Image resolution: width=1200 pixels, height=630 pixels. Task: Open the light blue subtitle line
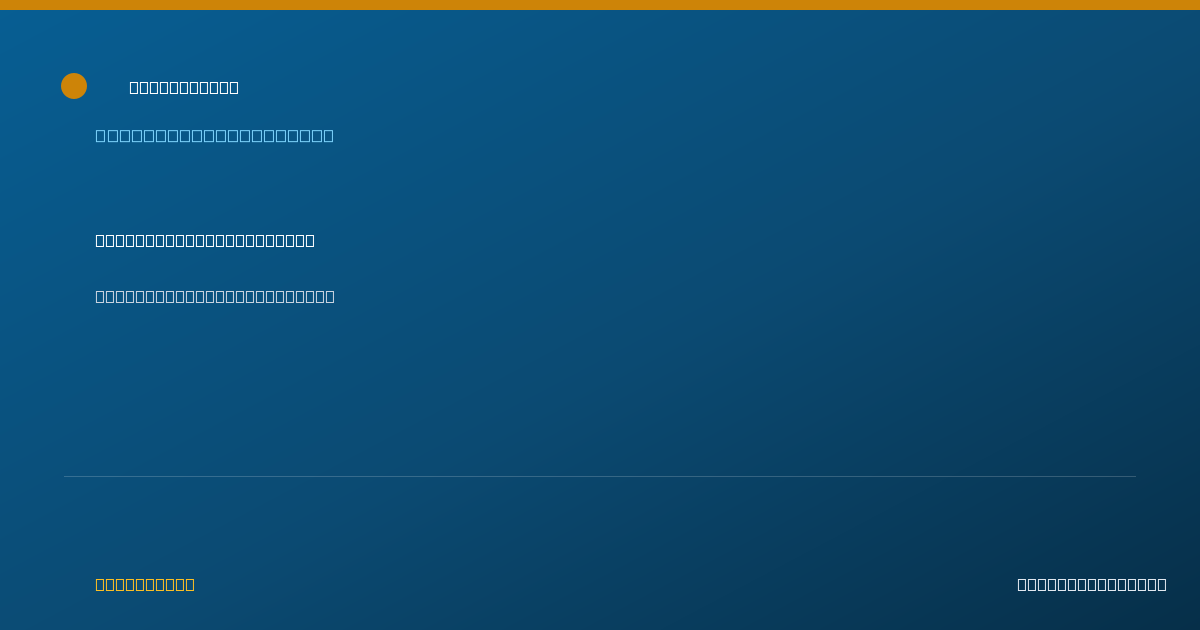coord(214,135)
